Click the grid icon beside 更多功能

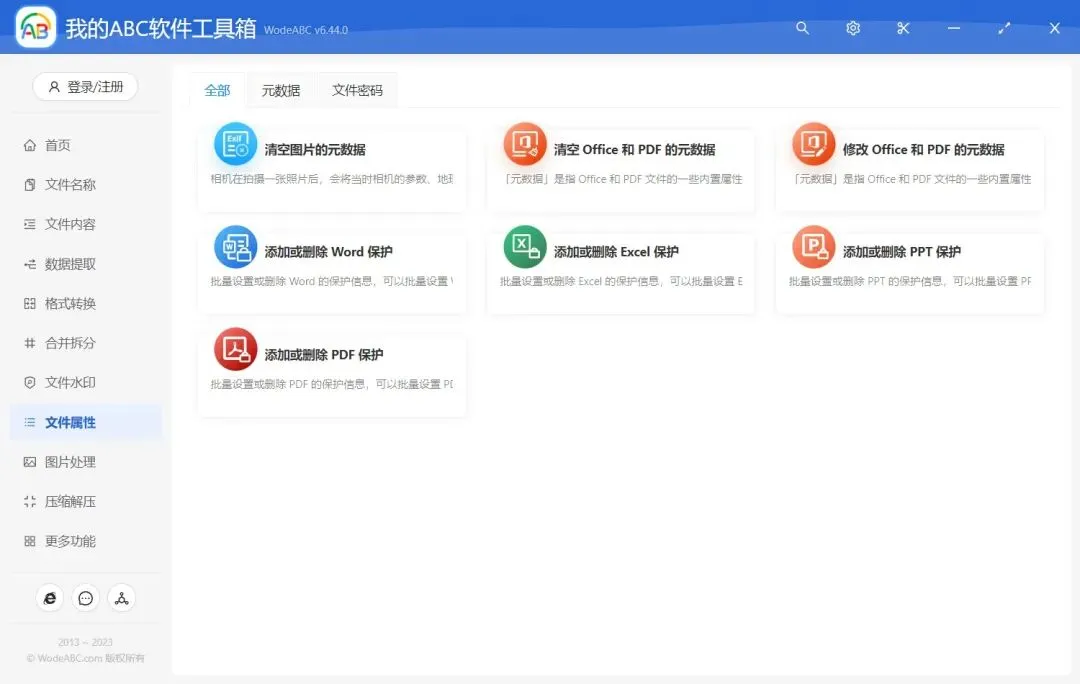[30, 541]
